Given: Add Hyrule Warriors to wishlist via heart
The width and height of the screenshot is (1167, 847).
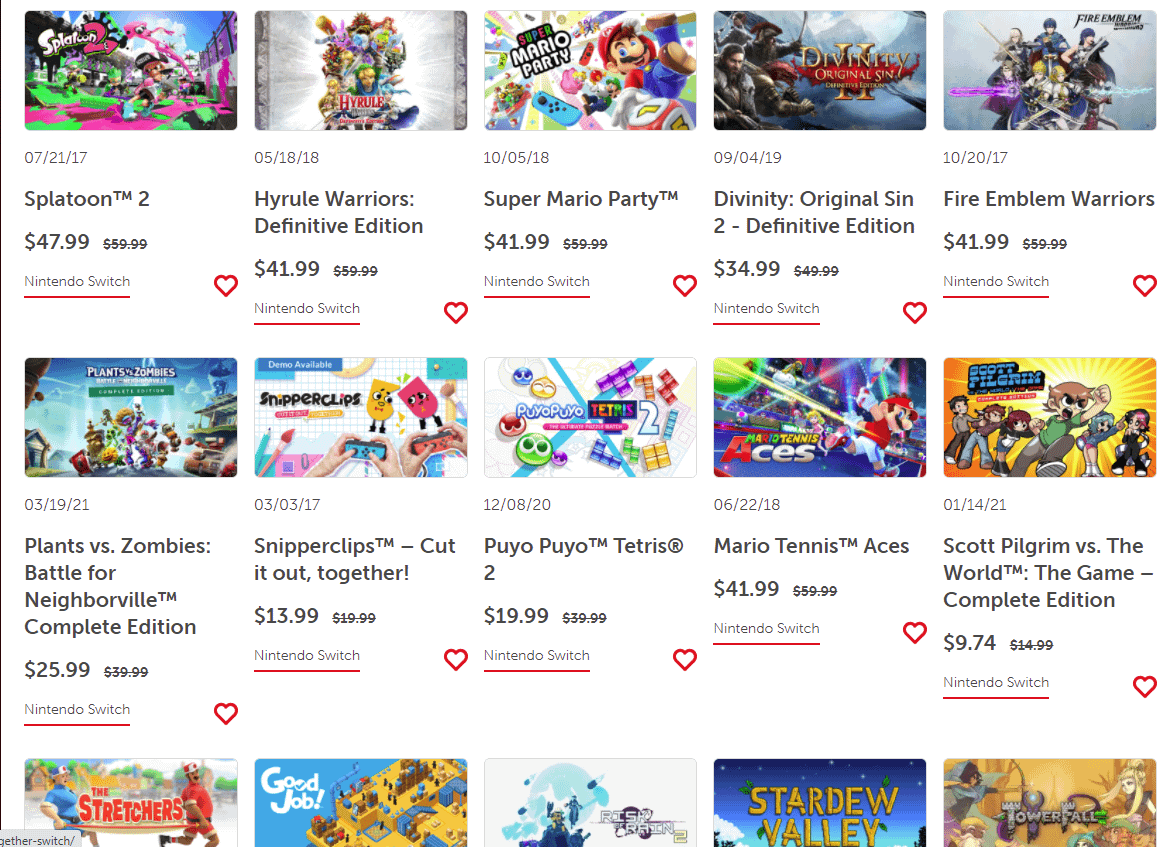Looking at the screenshot, I should point(456,313).
